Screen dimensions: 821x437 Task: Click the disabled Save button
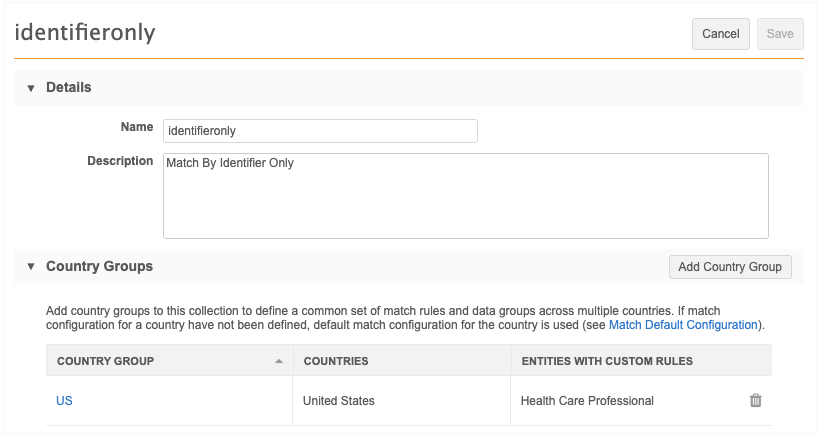[x=780, y=34]
